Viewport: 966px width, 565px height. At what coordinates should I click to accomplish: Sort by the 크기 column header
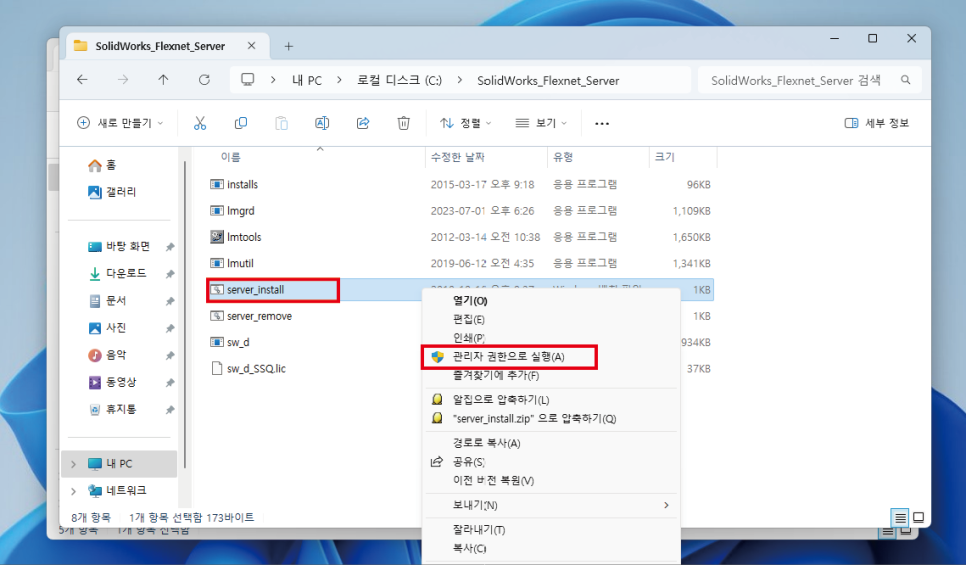tap(665, 157)
